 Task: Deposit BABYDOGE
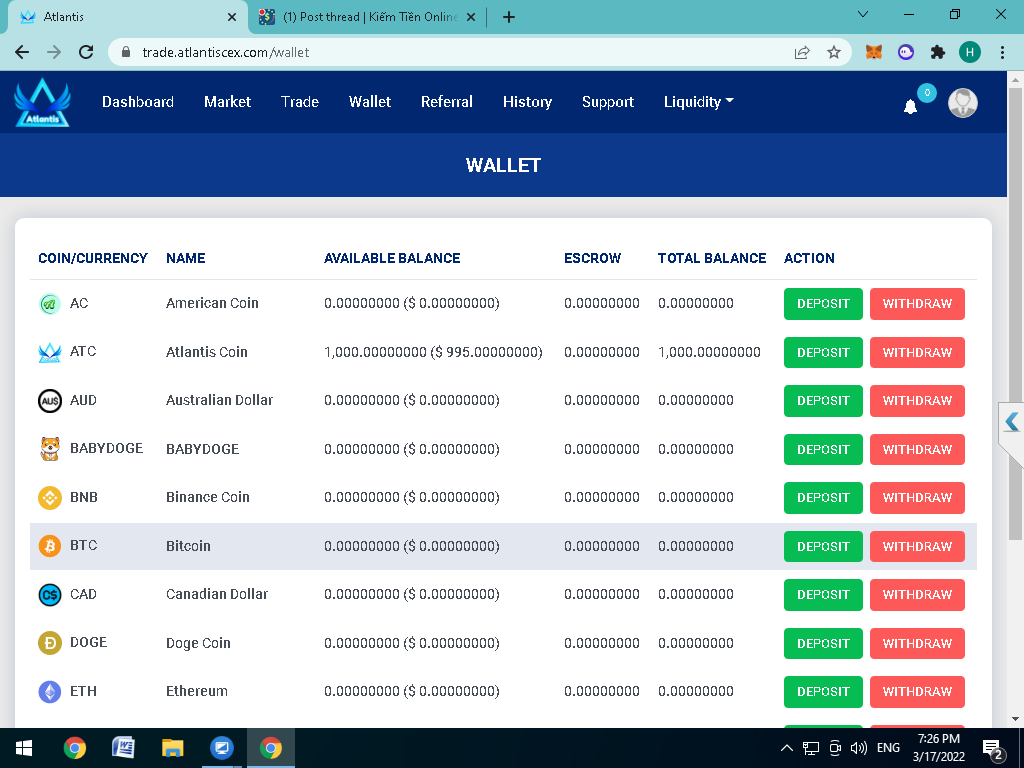823,449
